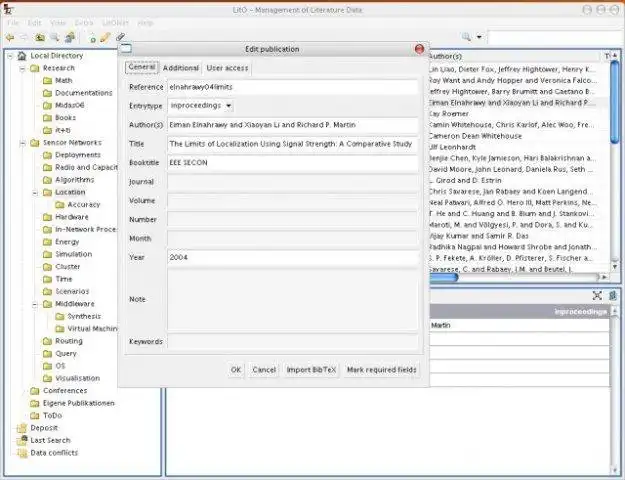Click the Deposit folder icon in the tree
The height and width of the screenshot is (480, 625).
tap(22, 428)
